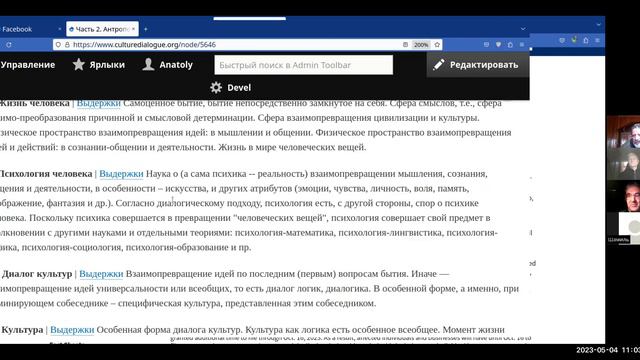The width and height of the screenshot is (640, 360).
Task: Click the user icon beside Anatoly
Action: click(148, 64)
